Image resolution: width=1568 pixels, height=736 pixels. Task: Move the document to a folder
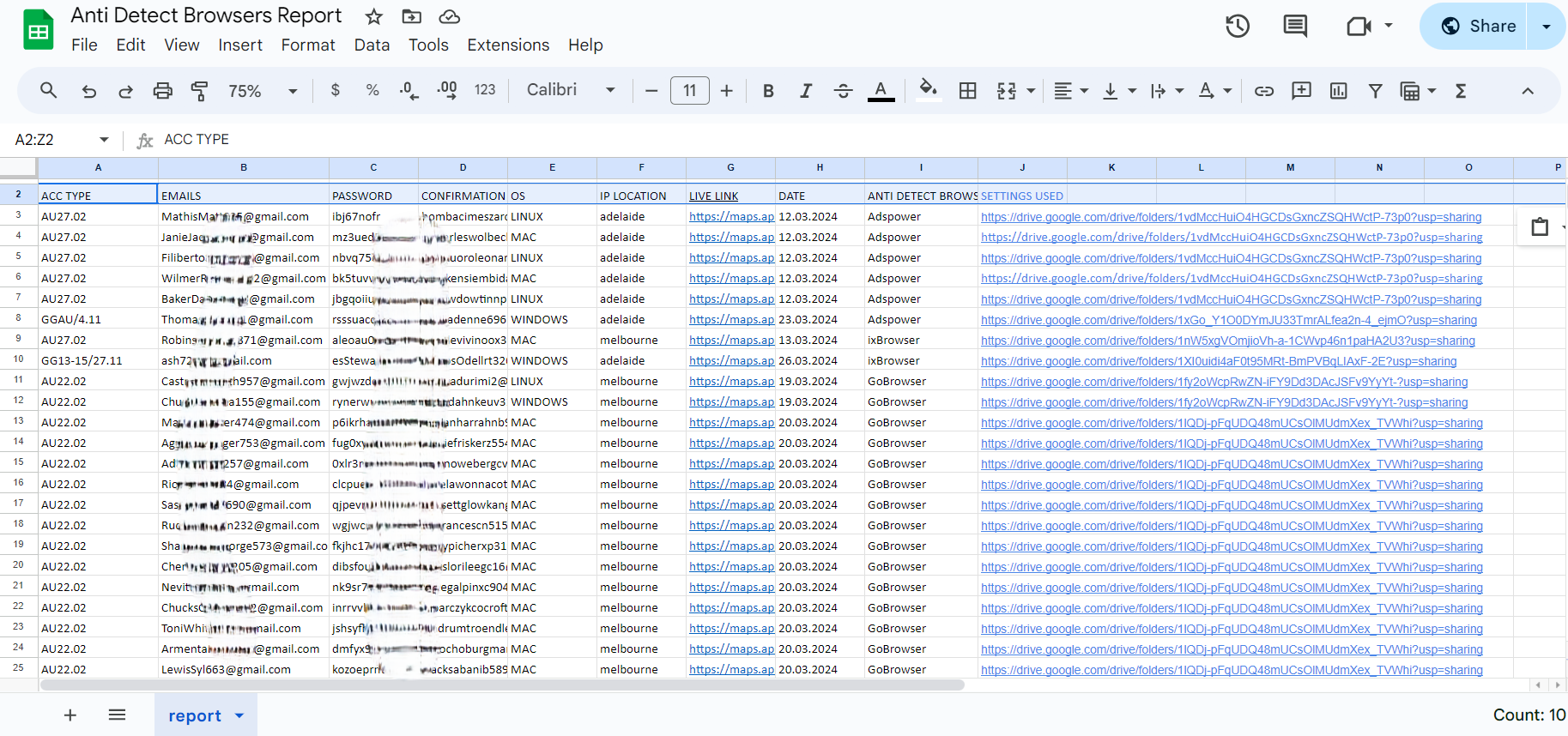click(x=412, y=16)
